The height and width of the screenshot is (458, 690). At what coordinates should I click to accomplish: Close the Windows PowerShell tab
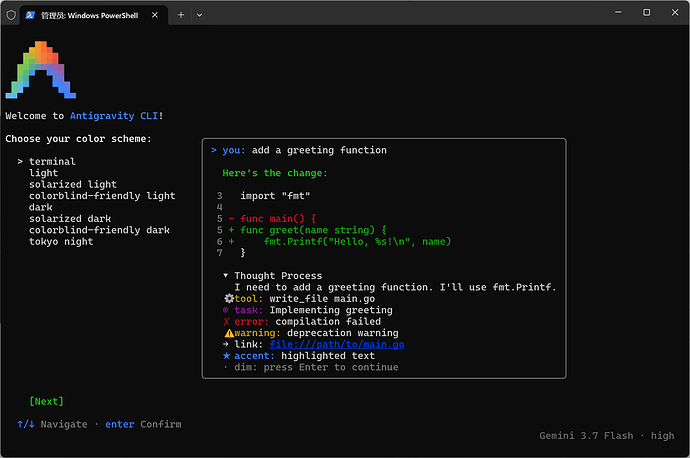click(154, 15)
